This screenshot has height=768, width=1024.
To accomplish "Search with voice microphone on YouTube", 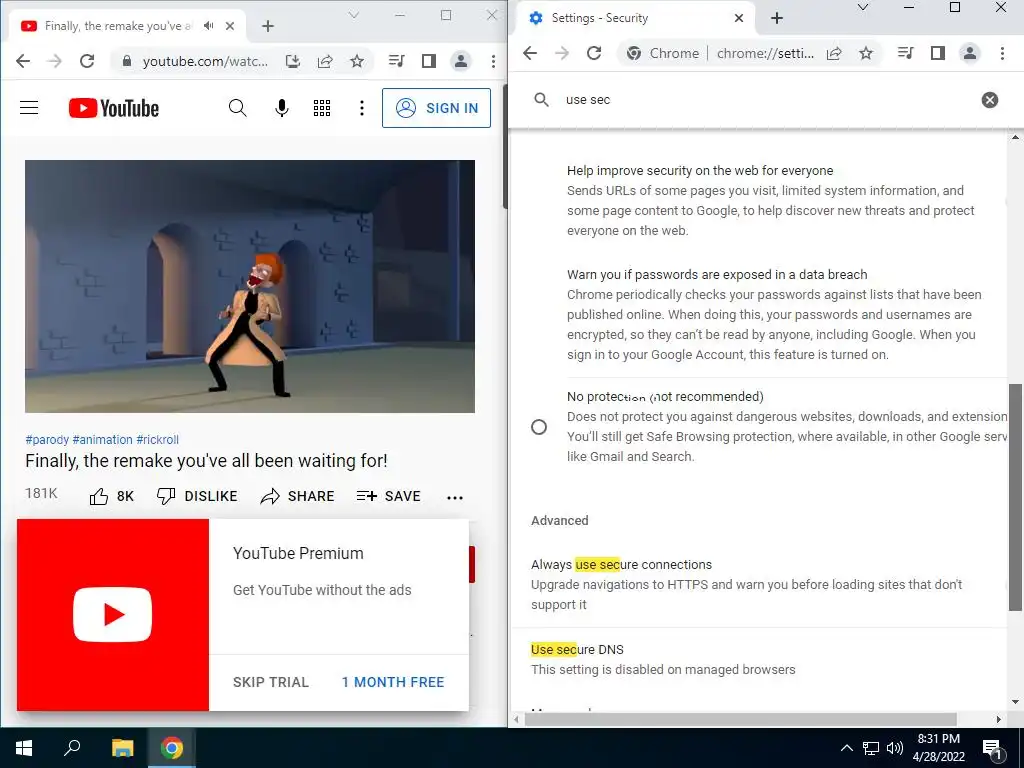I will pos(281,108).
